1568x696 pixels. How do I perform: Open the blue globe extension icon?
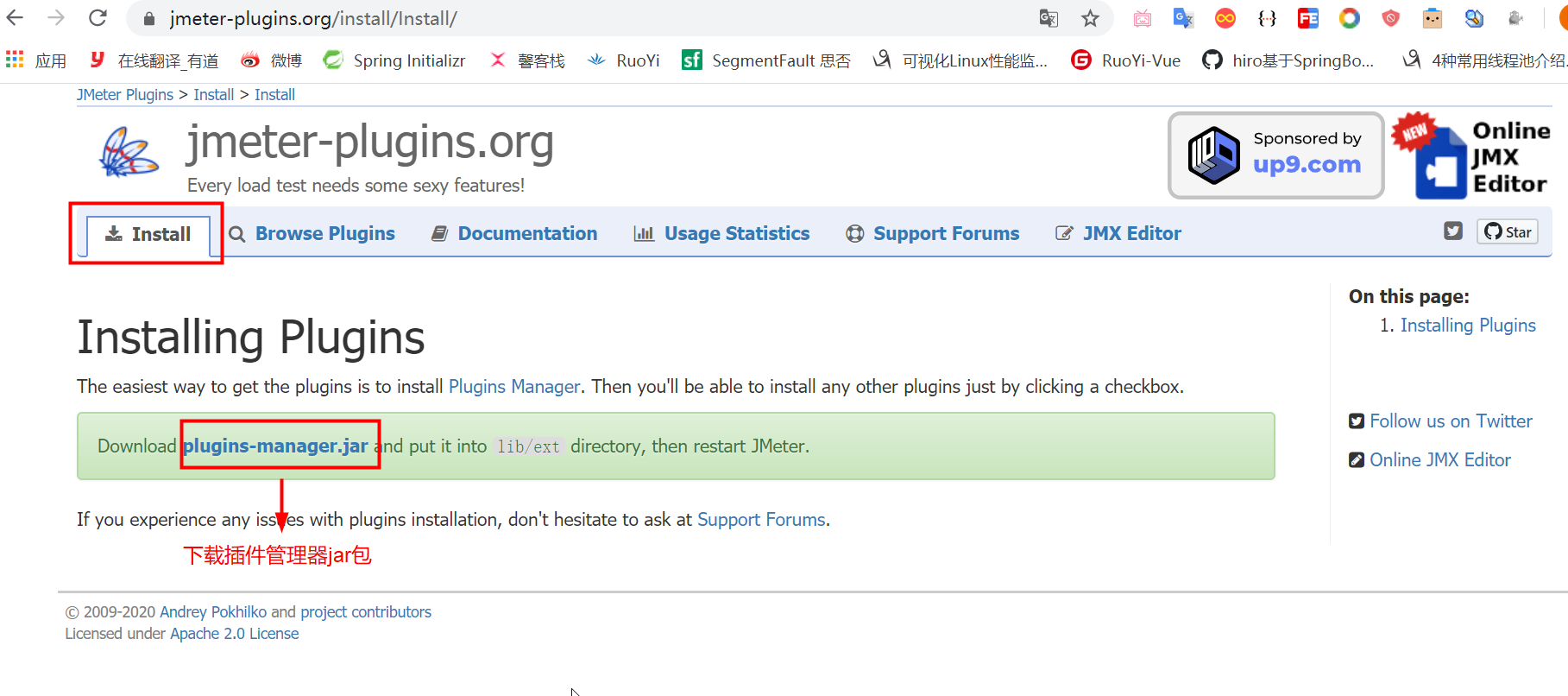click(1474, 18)
